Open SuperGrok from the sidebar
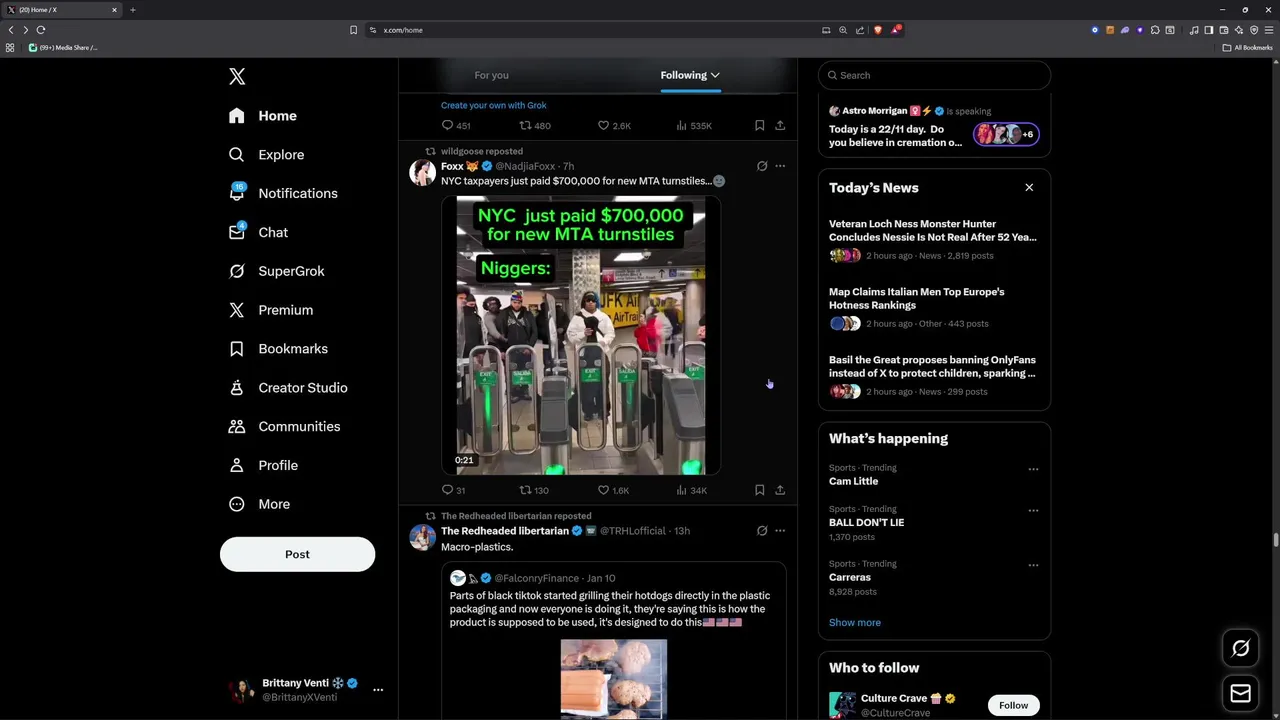 click(x=277, y=271)
